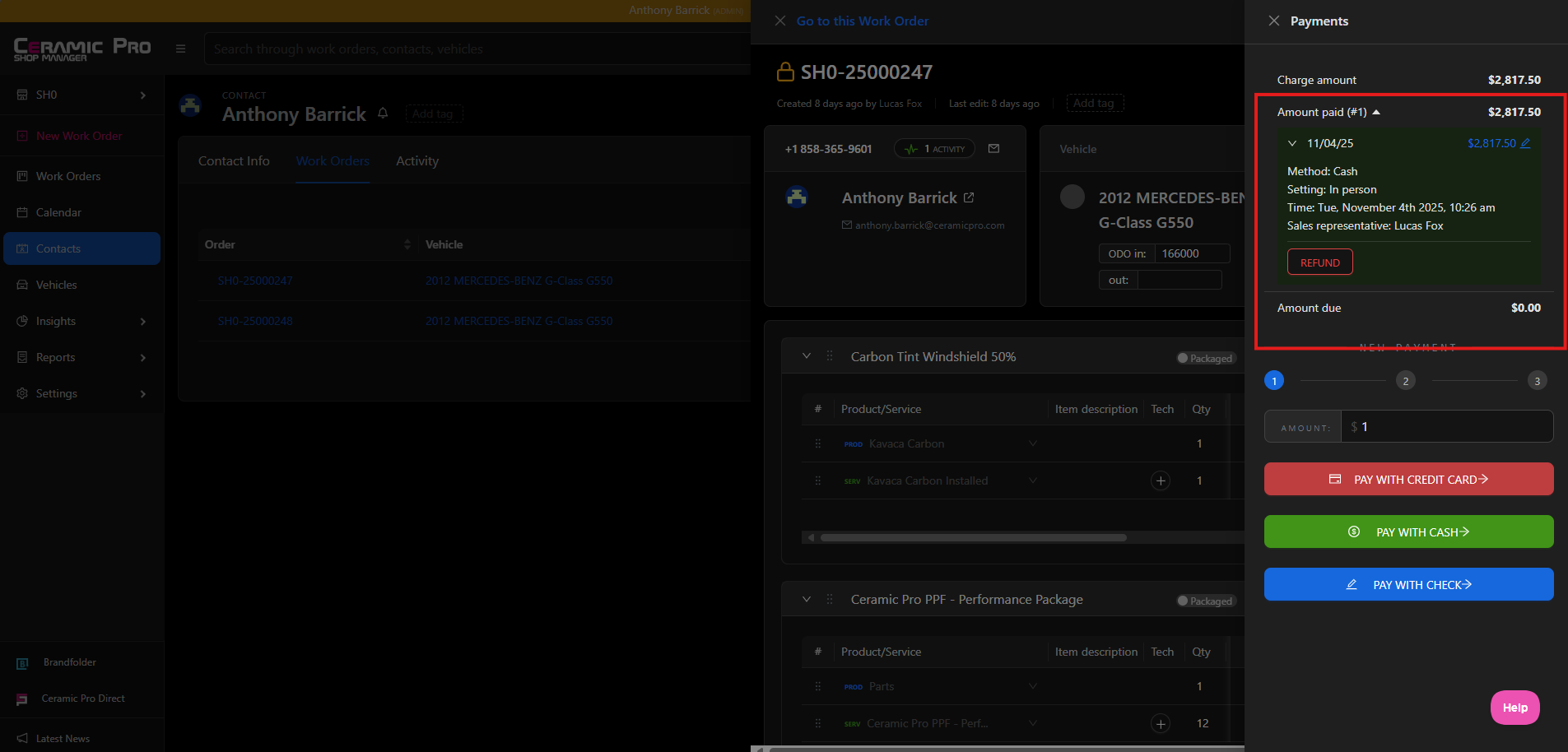This screenshot has width=1568, height=752.
Task: Select payment step 2 circle
Action: point(1406,380)
